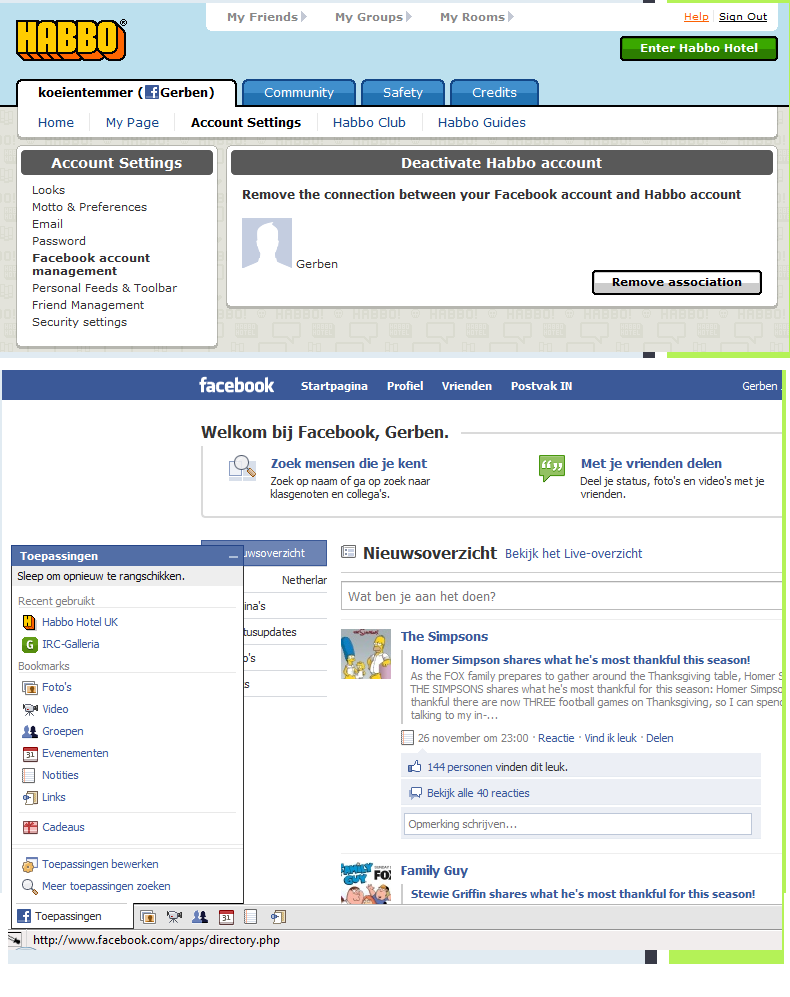Open Links in the Bookmarks list
790x997 pixels.
[53, 797]
